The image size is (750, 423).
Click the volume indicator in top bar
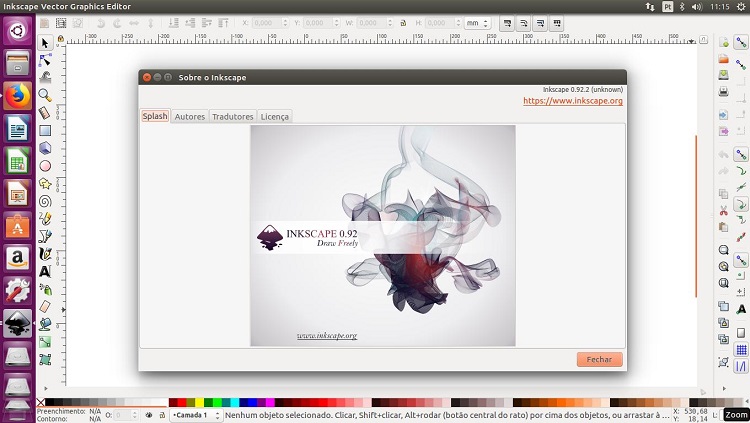tap(697, 7)
